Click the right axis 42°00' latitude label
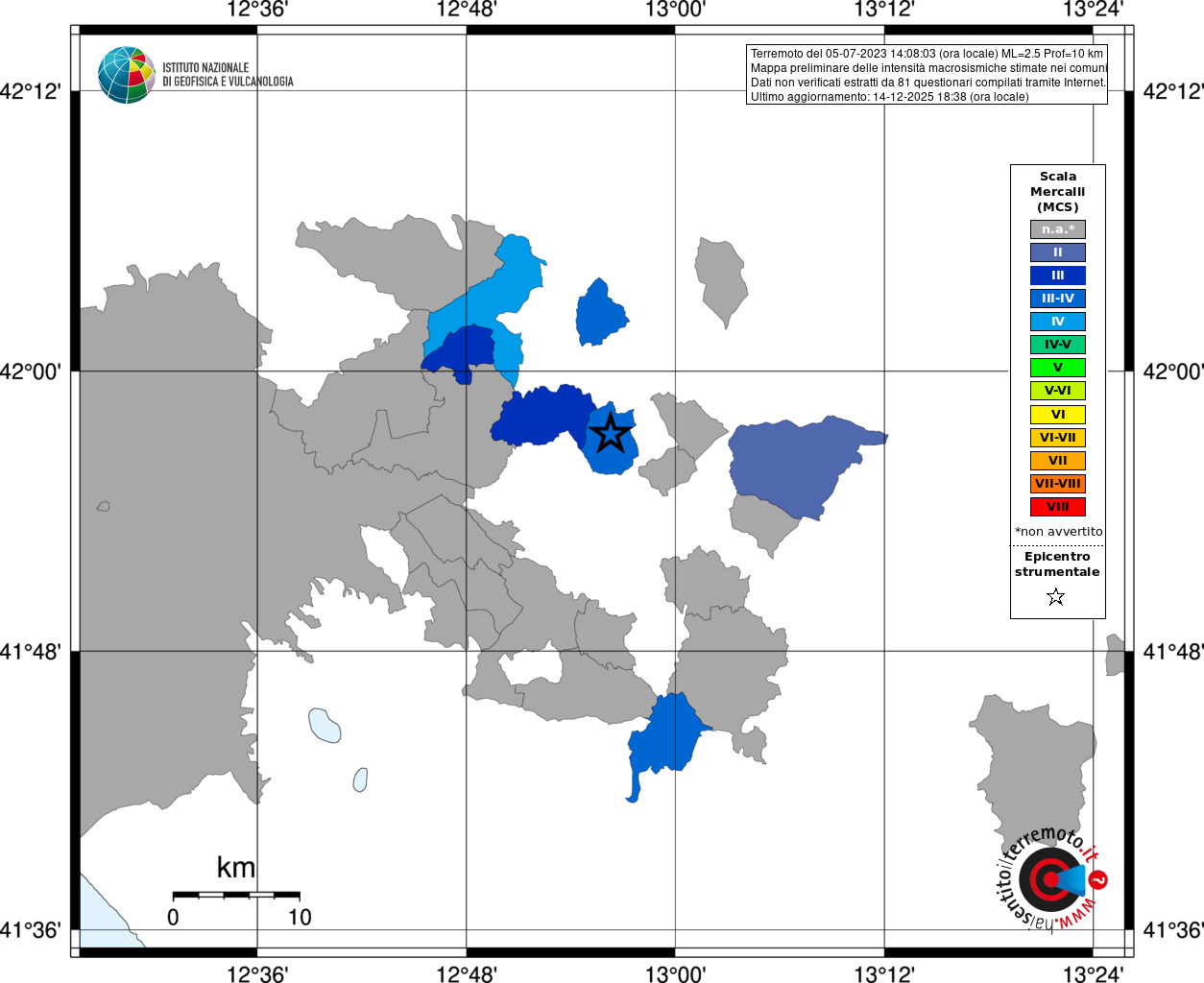1204x983 pixels. pyautogui.click(x=1173, y=371)
